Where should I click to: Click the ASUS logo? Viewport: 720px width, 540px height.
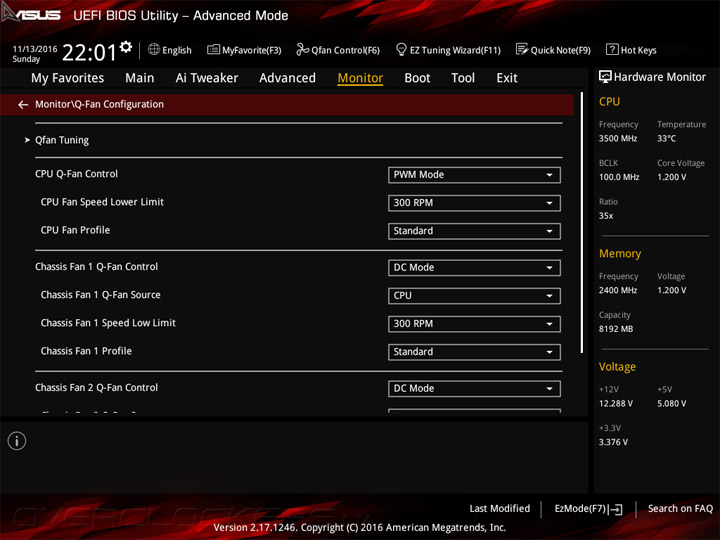tap(31, 14)
